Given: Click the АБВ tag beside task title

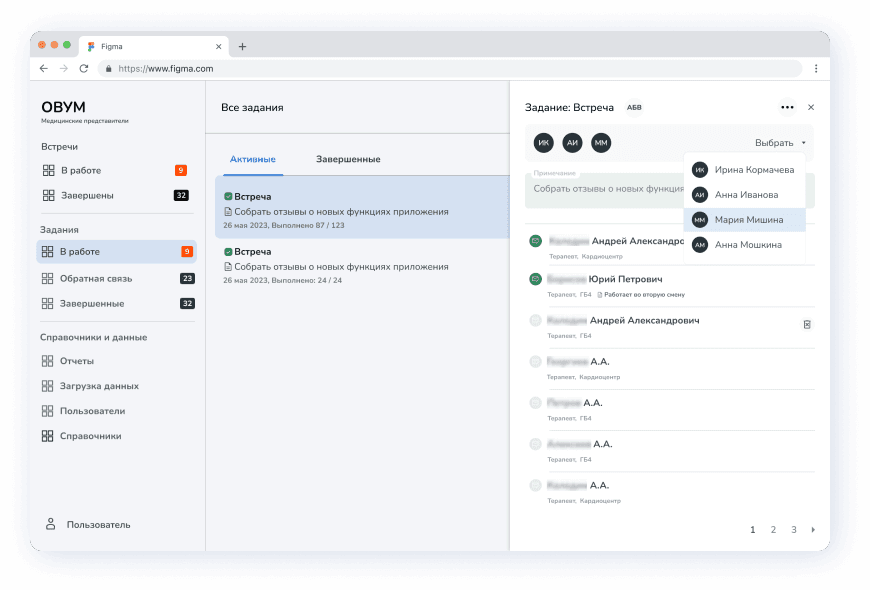Looking at the screenshot, I should (634, 108).
